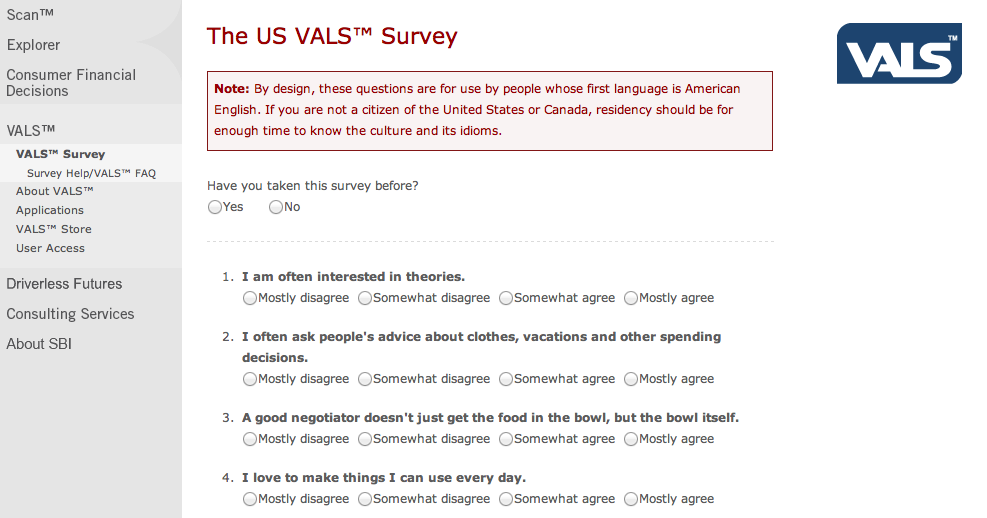Viewport: 987px width, 518px height.
Task: Navigate to Driverless Futures section
Action: tap(64, 284)
